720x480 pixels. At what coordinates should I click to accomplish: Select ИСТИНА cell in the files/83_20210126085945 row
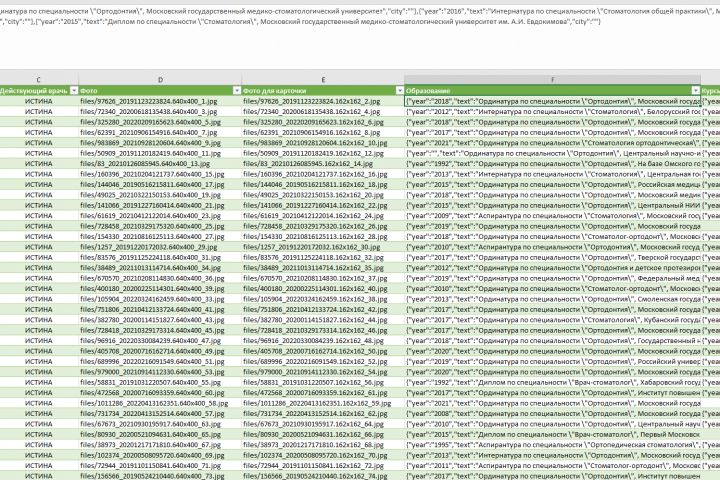tap(39, 164)
